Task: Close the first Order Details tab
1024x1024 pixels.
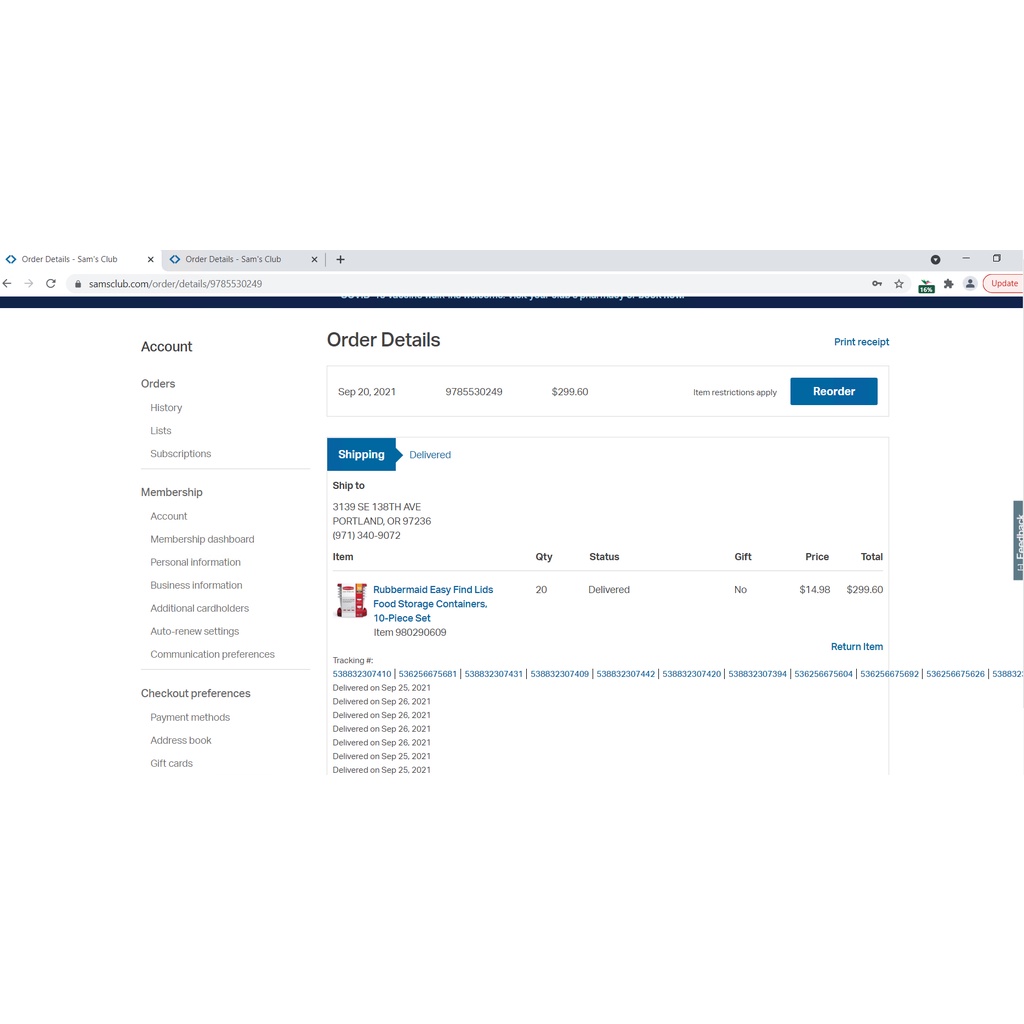Action: [150, 259]
